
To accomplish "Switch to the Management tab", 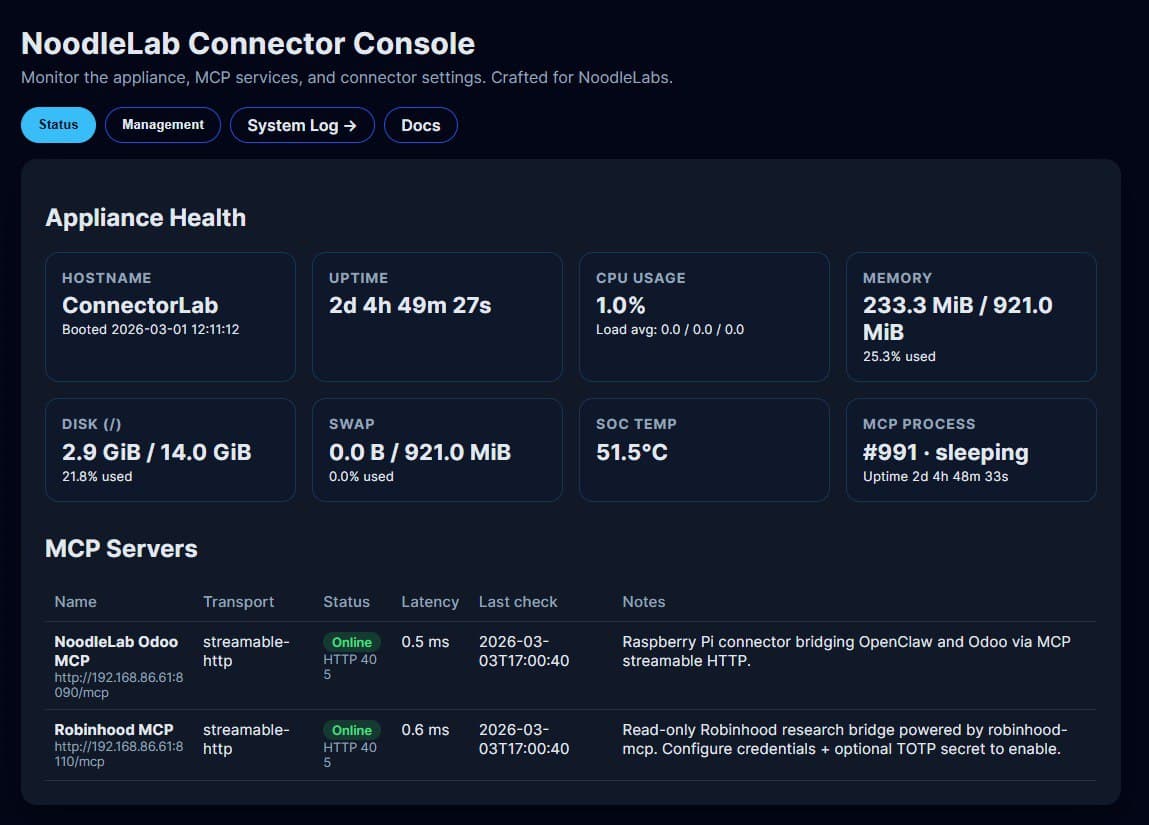I will pyautogui.click(x=163, y=125).
